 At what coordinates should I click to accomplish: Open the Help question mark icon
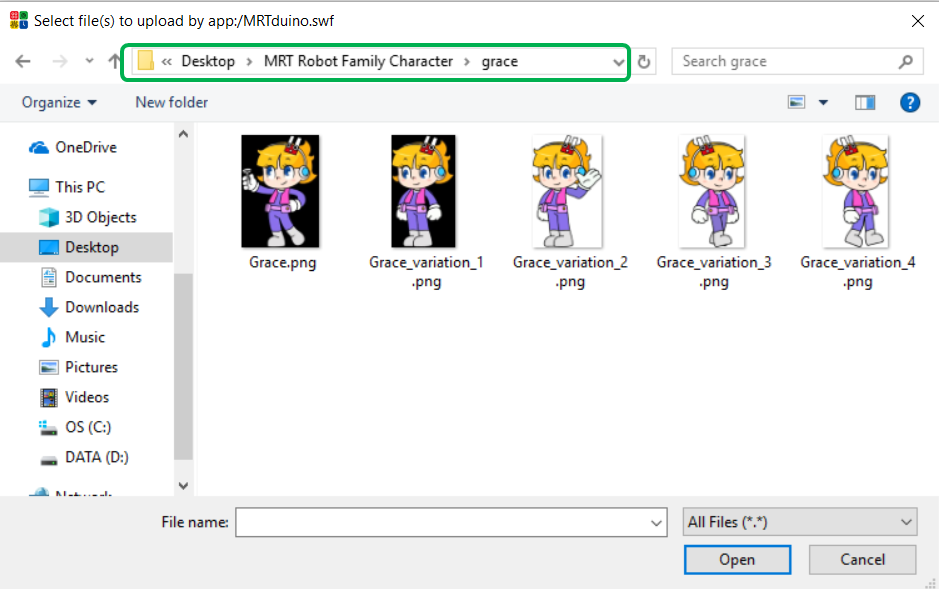[x=909, y=102]
